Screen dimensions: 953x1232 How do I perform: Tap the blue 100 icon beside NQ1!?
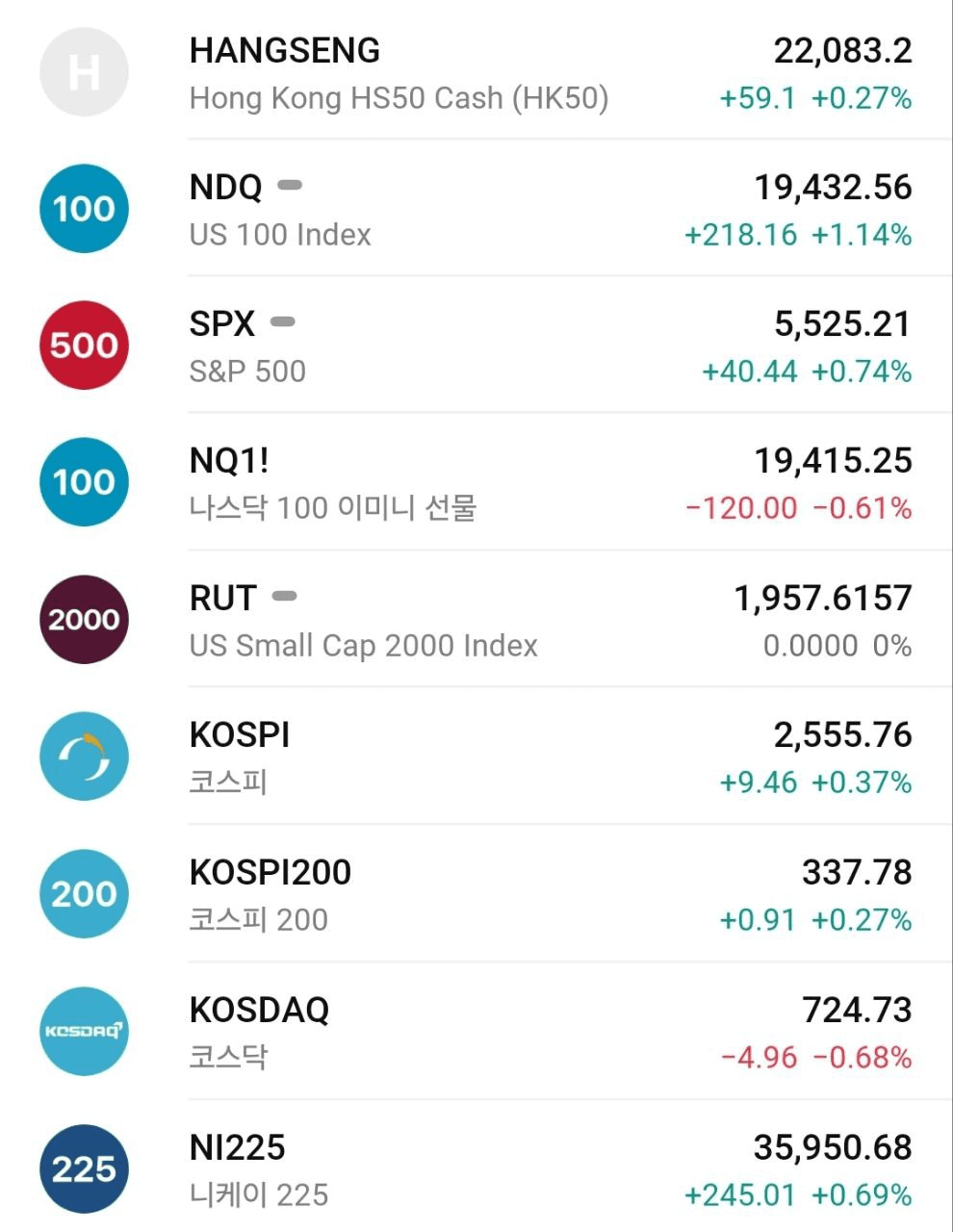pyautogui.click(x=84, y=482)
